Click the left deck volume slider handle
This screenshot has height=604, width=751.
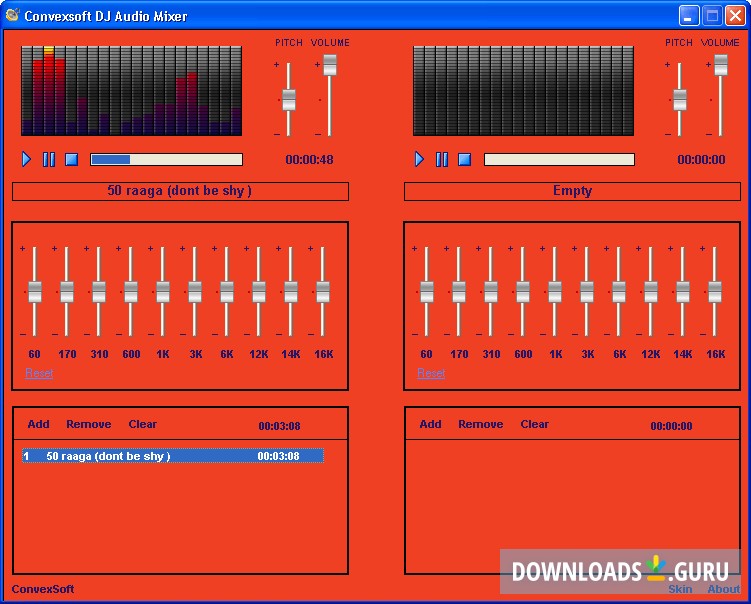pos(330,65)
